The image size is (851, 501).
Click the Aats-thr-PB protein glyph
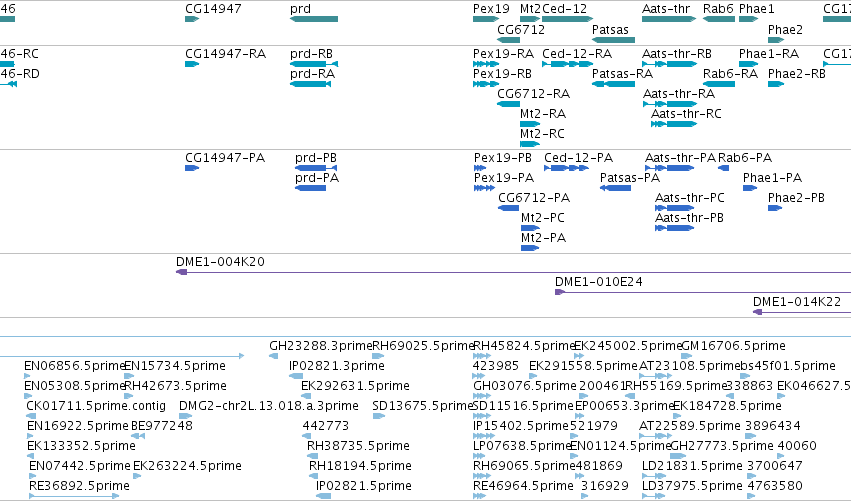click(x=675, y=228)
